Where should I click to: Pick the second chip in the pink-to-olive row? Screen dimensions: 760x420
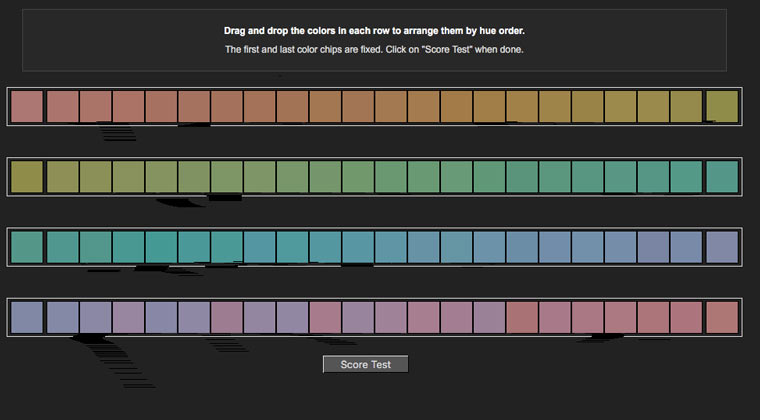point(63,107)
